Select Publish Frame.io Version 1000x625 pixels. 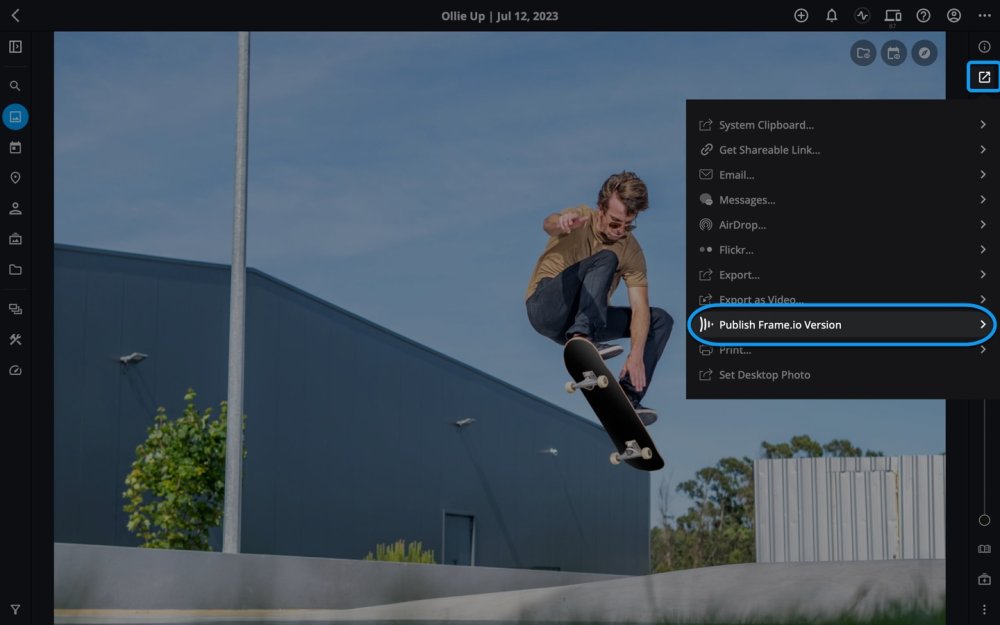point(842,325)
